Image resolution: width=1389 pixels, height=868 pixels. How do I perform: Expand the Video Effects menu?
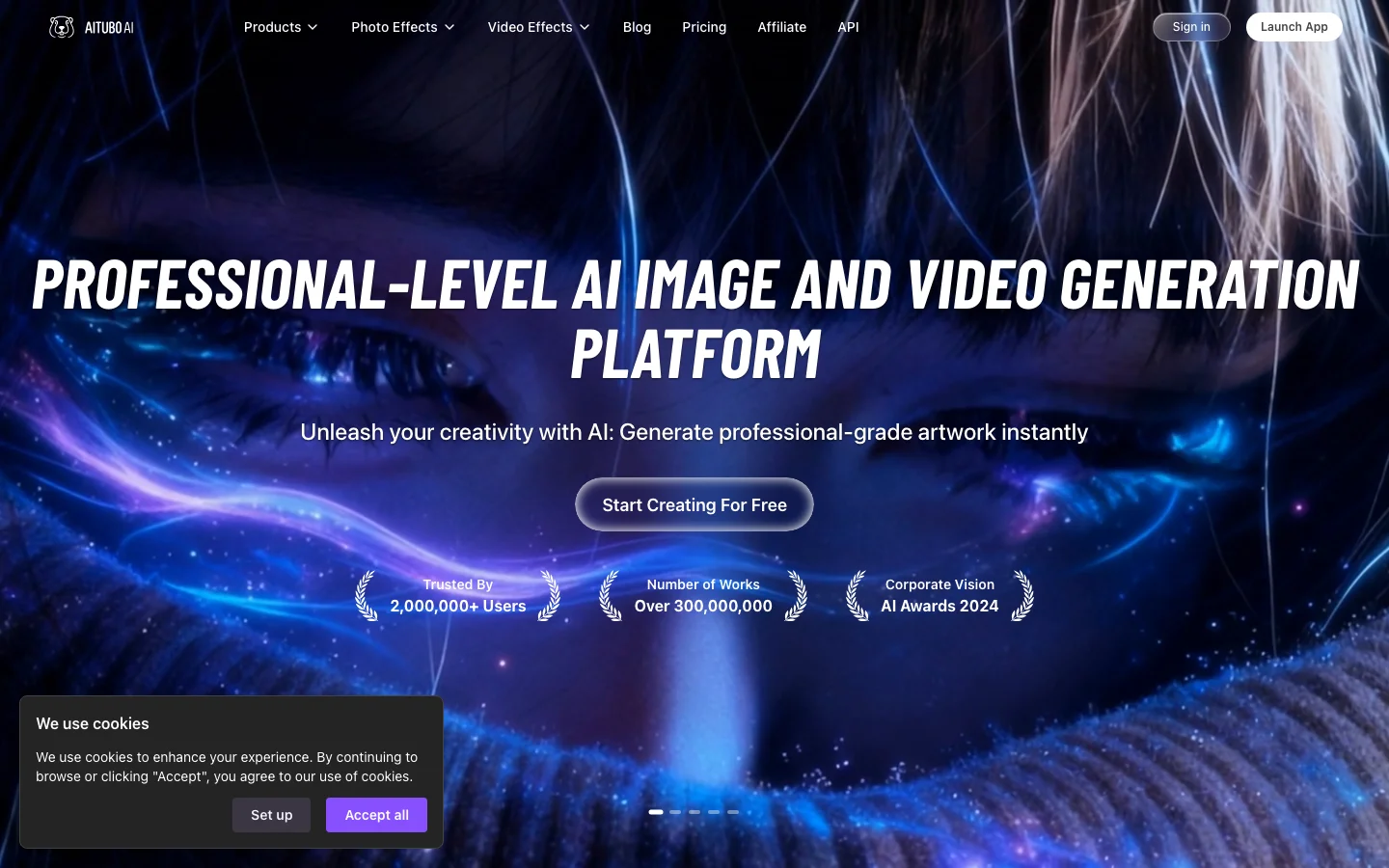pyautogui.click(x=538, y=27)
